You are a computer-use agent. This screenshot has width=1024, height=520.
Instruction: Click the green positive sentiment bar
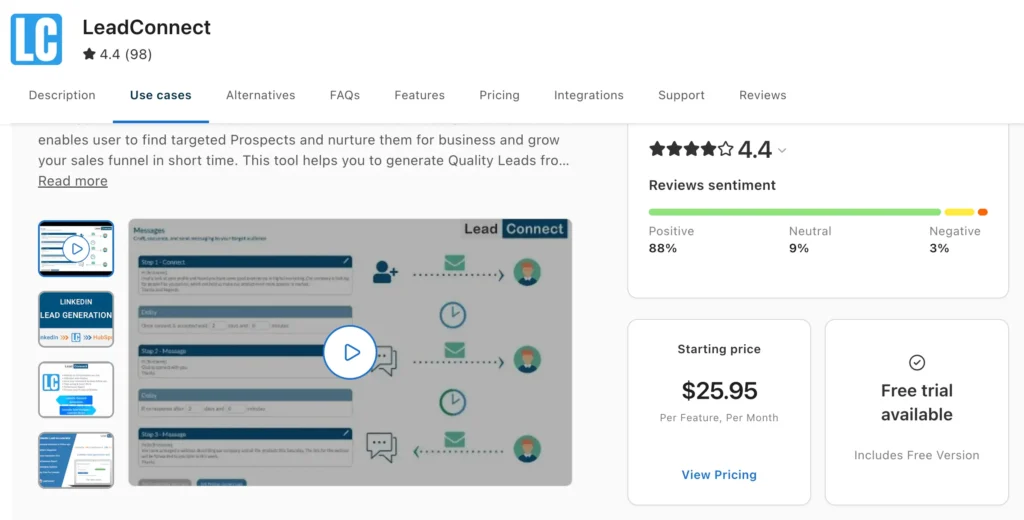(795, 212)
